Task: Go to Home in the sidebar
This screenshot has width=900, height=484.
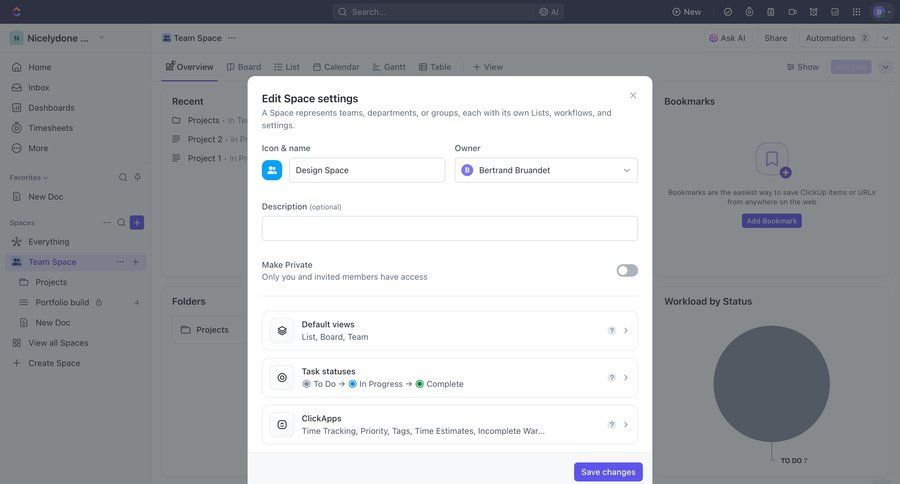Action: [40, 67]
